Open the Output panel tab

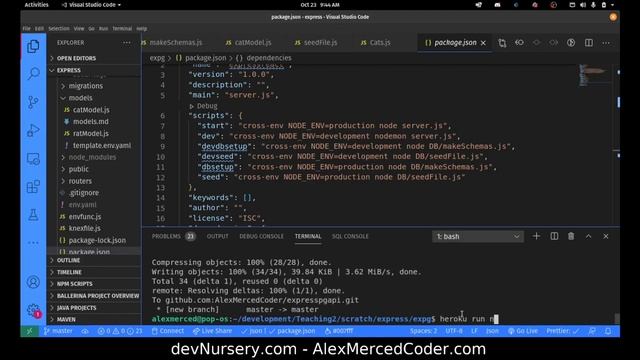218,236
